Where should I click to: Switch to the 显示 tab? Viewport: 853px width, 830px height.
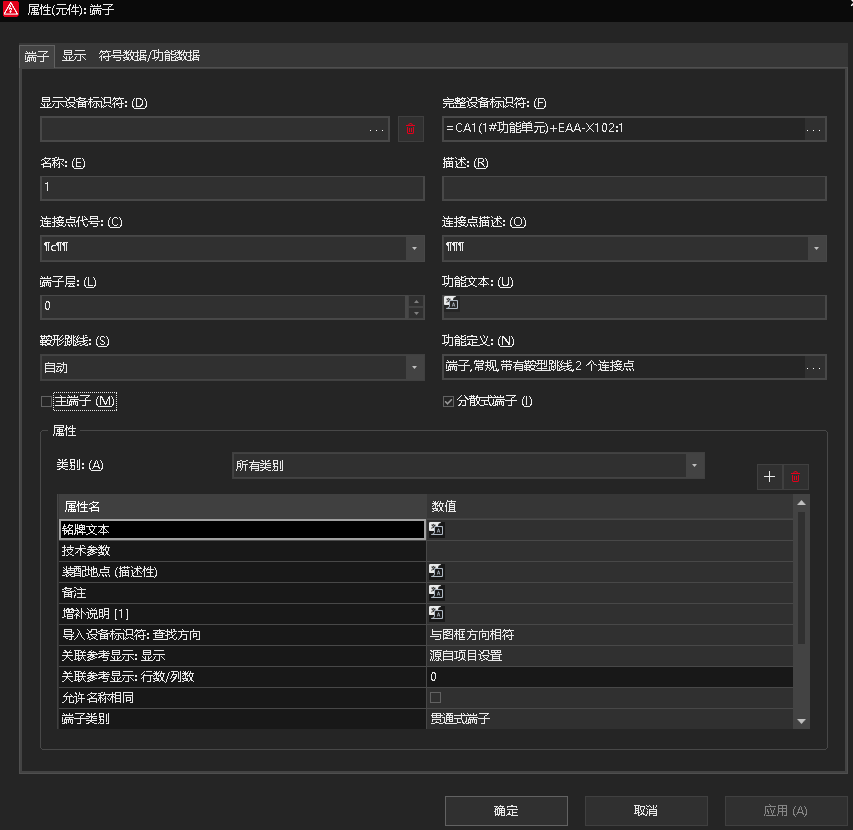pyautogui.click(x=72, y=57)
